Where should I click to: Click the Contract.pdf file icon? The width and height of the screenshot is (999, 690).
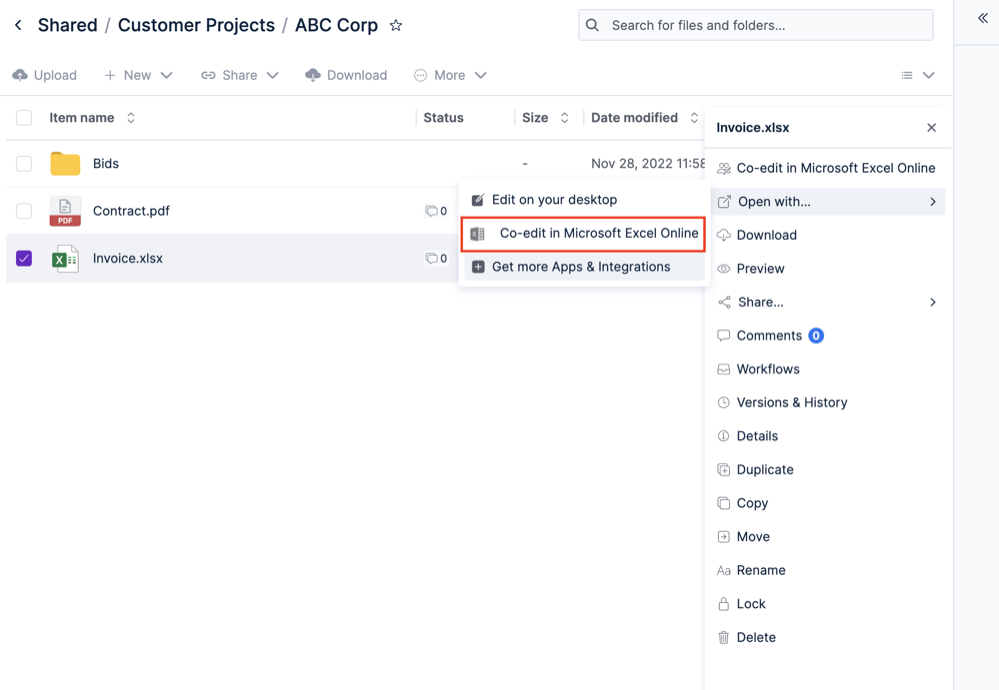[65, 211]
